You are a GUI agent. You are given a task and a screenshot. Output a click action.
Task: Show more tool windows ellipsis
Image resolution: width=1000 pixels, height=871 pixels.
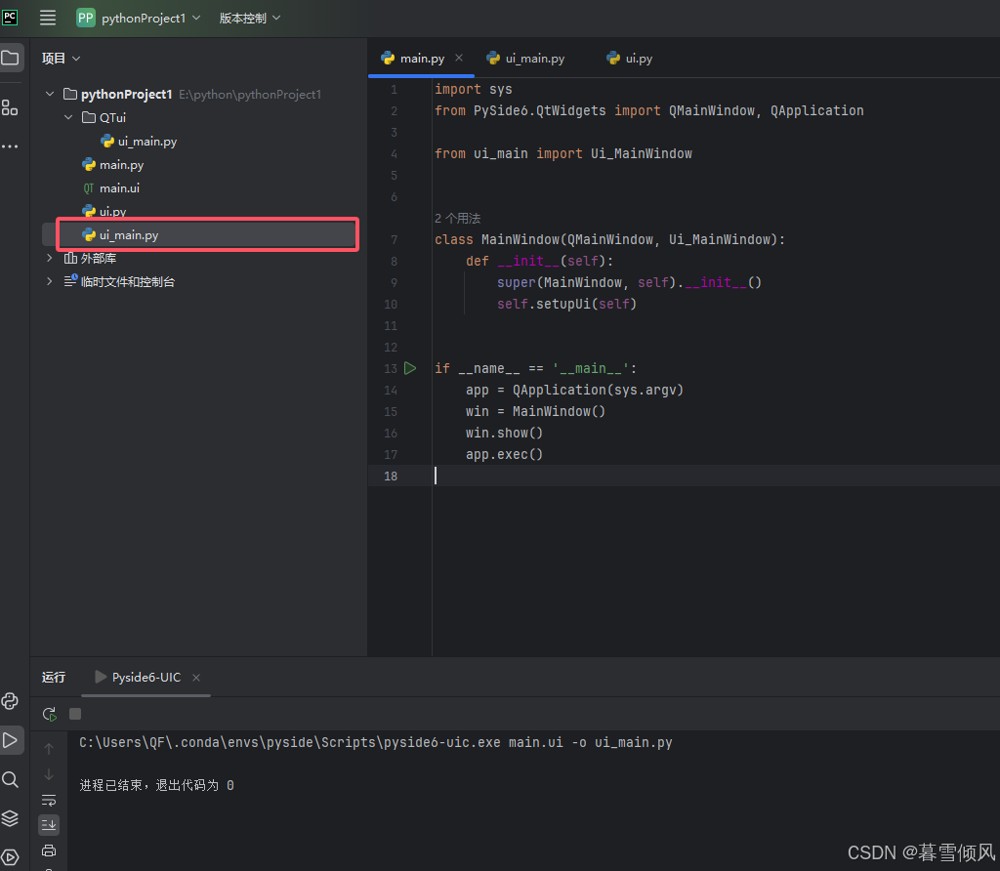10,146
